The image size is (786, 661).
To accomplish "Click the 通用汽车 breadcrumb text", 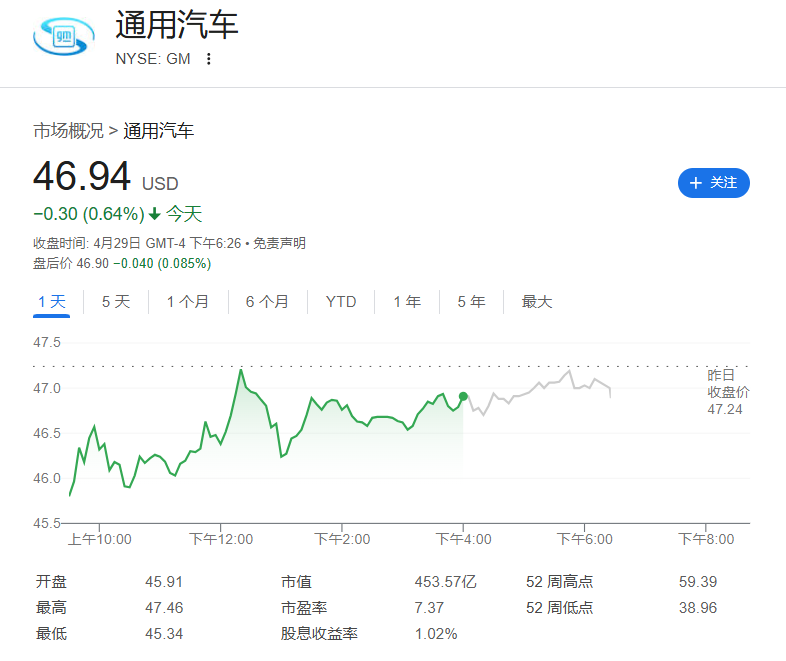I will [x=158, y=131].
